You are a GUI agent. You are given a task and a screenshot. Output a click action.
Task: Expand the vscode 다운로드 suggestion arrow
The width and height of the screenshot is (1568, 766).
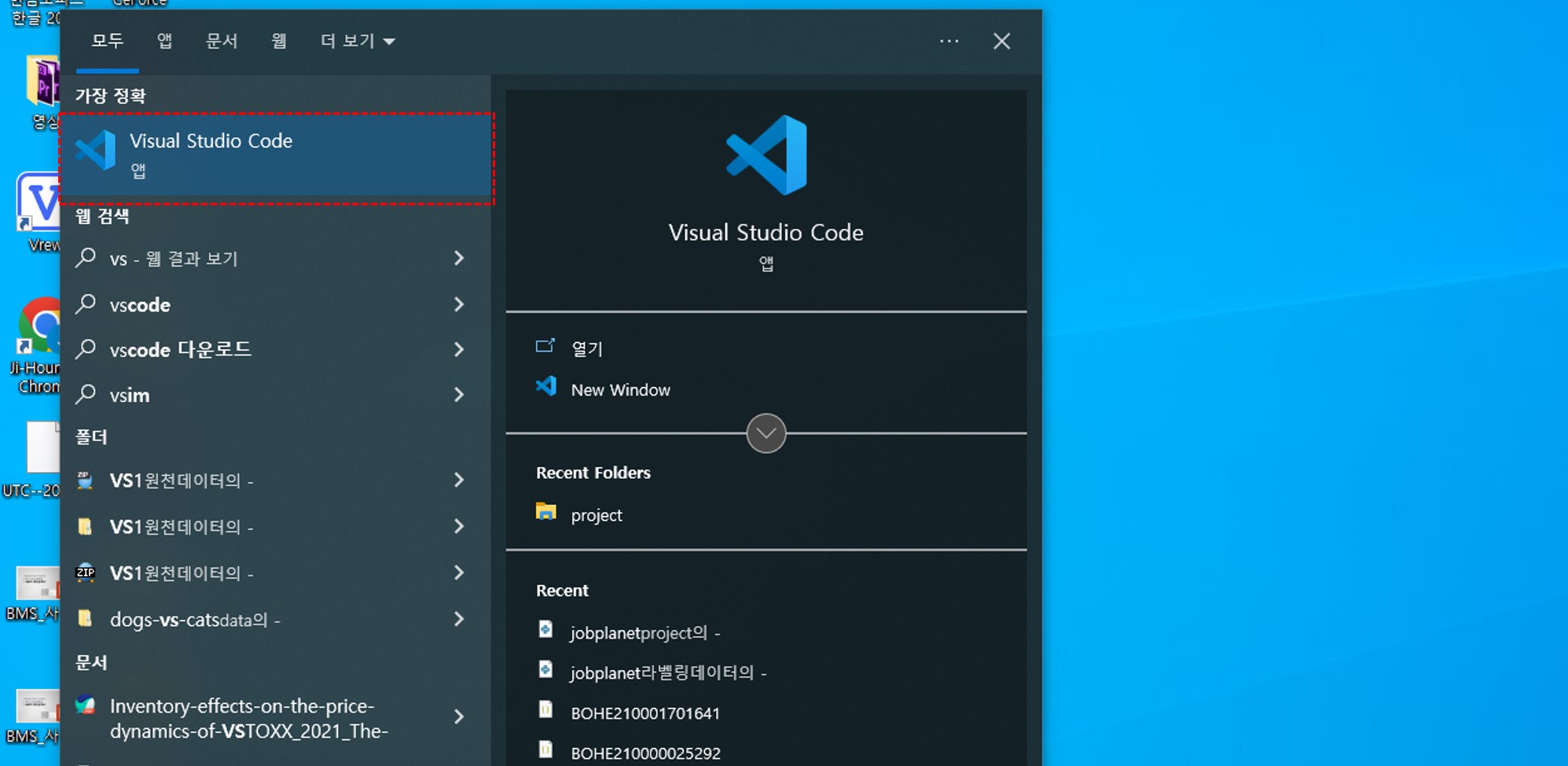tap(460, 349)
